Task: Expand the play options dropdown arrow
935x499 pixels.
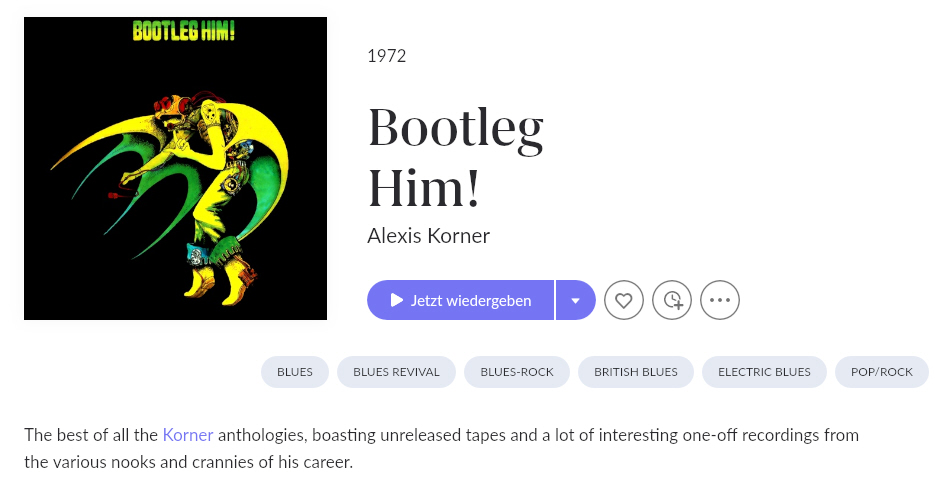Action: pos(575,300)
